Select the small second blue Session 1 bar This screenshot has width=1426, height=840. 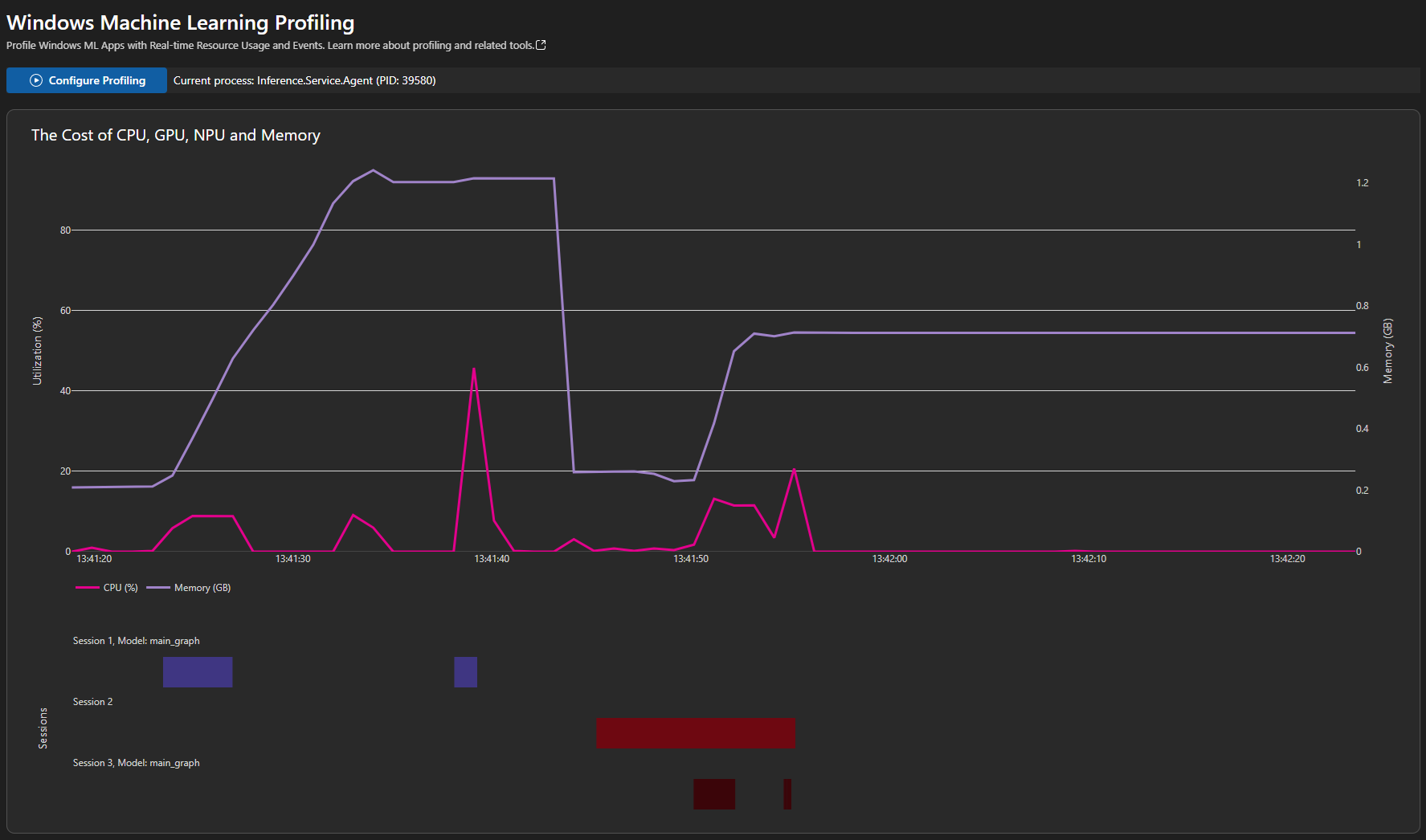465,671
